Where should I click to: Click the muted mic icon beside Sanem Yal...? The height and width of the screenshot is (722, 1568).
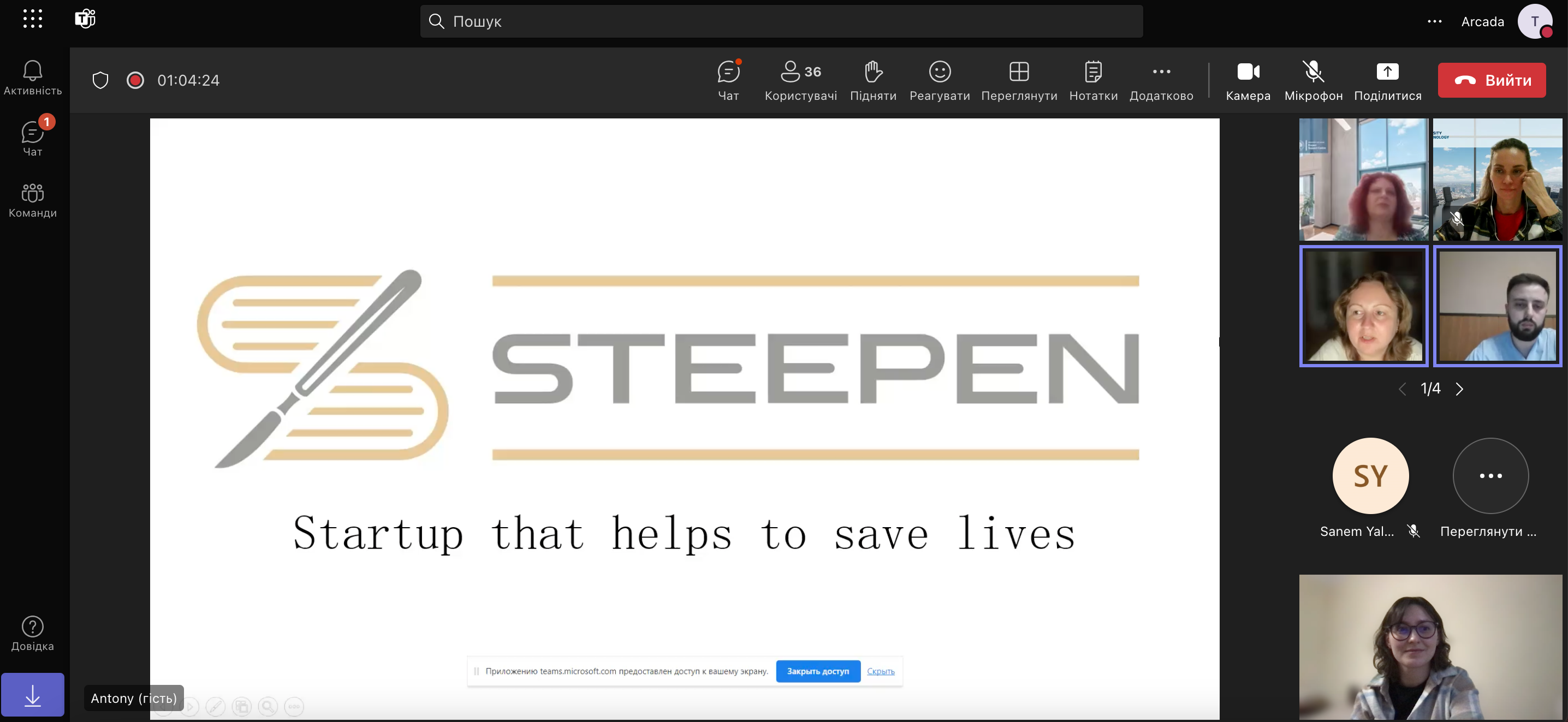1413,531
